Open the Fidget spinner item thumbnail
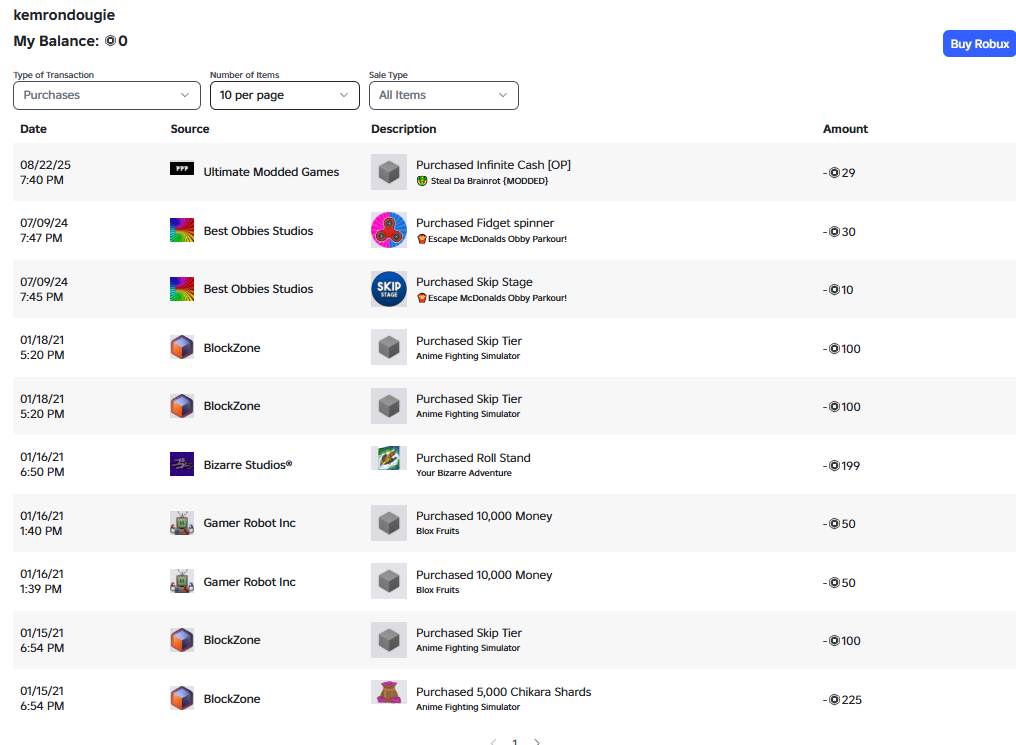Screen dimensions: 1016x745 click(389, 230)
